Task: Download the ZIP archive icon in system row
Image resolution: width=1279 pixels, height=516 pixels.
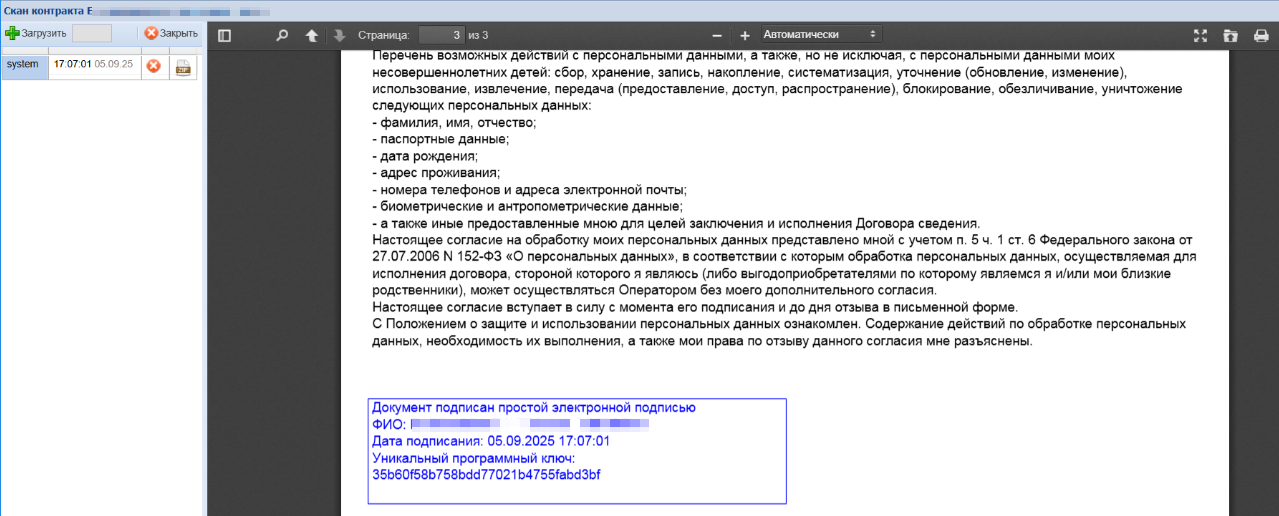Action: 183,67
